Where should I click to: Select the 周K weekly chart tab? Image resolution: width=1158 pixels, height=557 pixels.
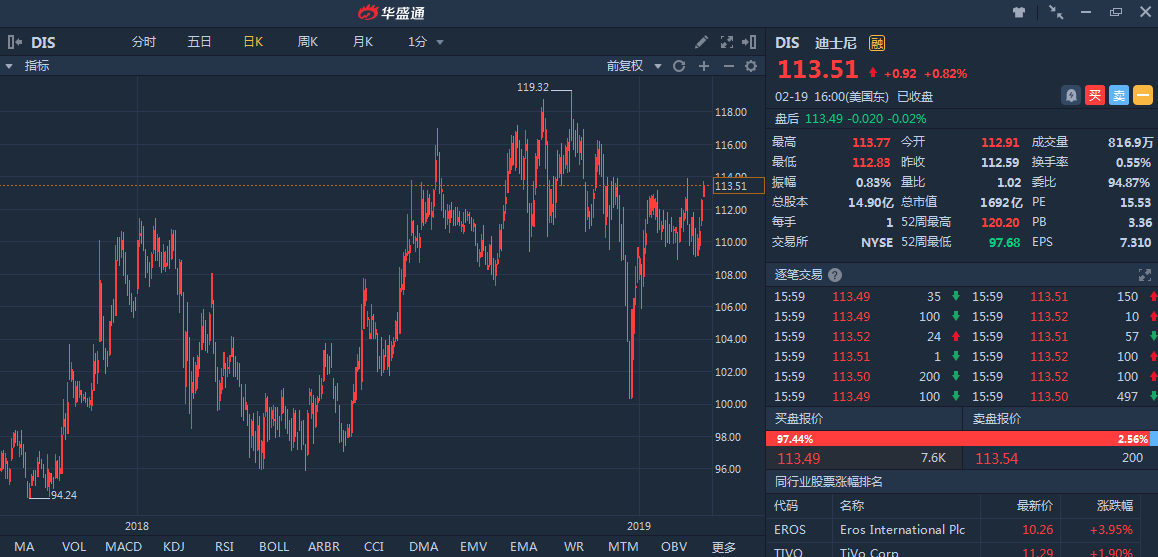pos(307,42)
